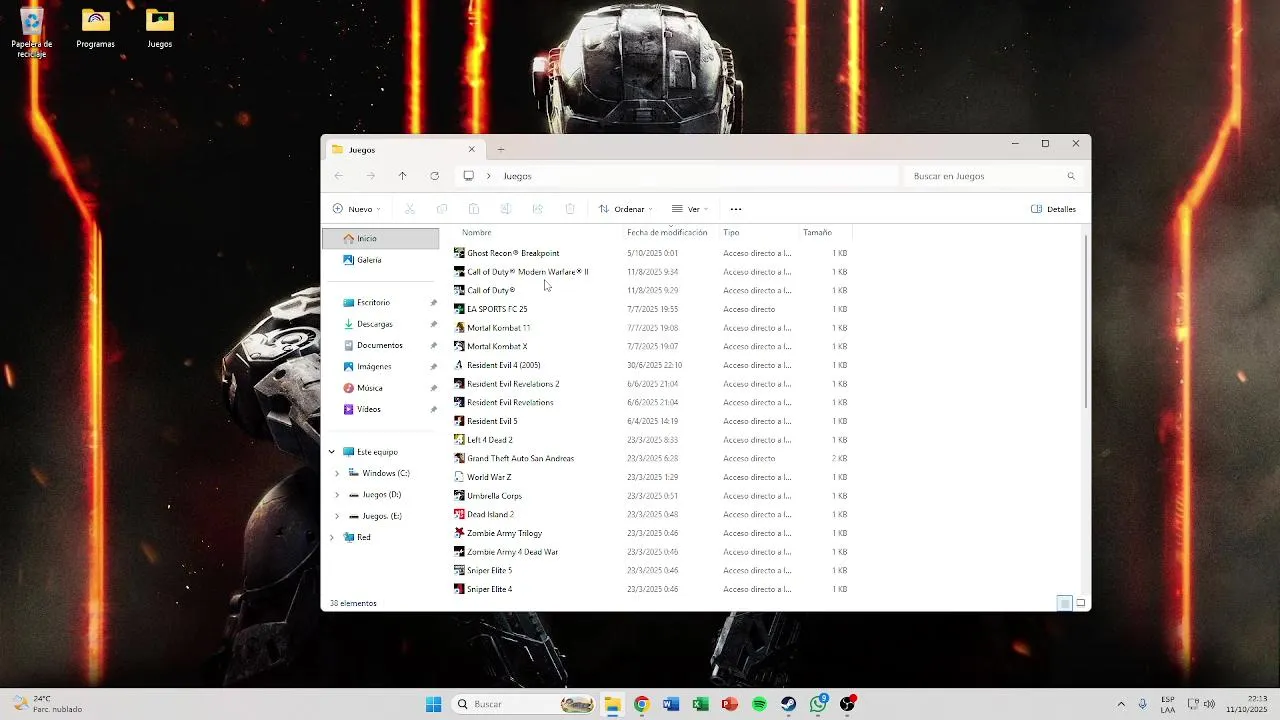Collapse the Este equipo tree node
Image resolution: width=1280 pixels, height=720 pixels.
(x=332, y=452)
